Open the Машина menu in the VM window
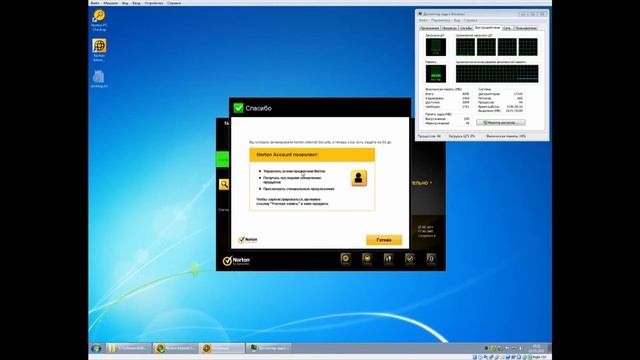This screenshot has width=640, height=360. point(110,3)
